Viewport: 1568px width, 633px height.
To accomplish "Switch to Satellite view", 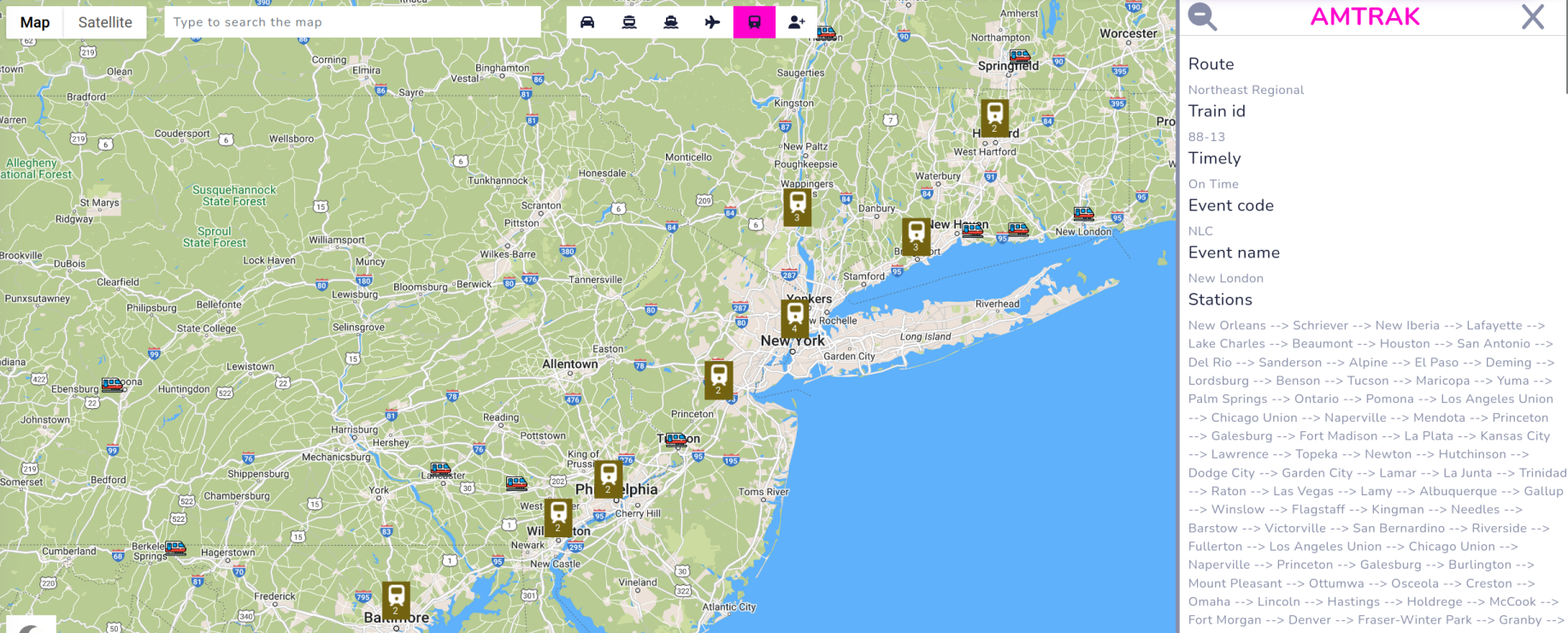I will coord(105,22).
